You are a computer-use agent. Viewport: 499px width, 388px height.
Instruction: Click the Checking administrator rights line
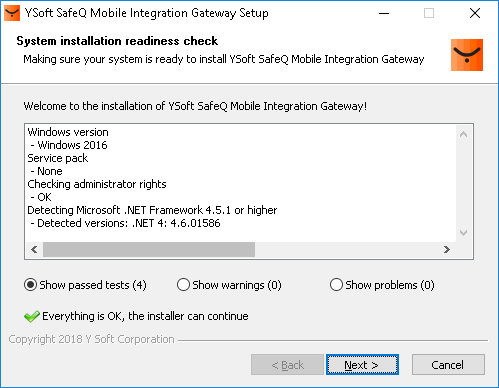coord(97,184)
